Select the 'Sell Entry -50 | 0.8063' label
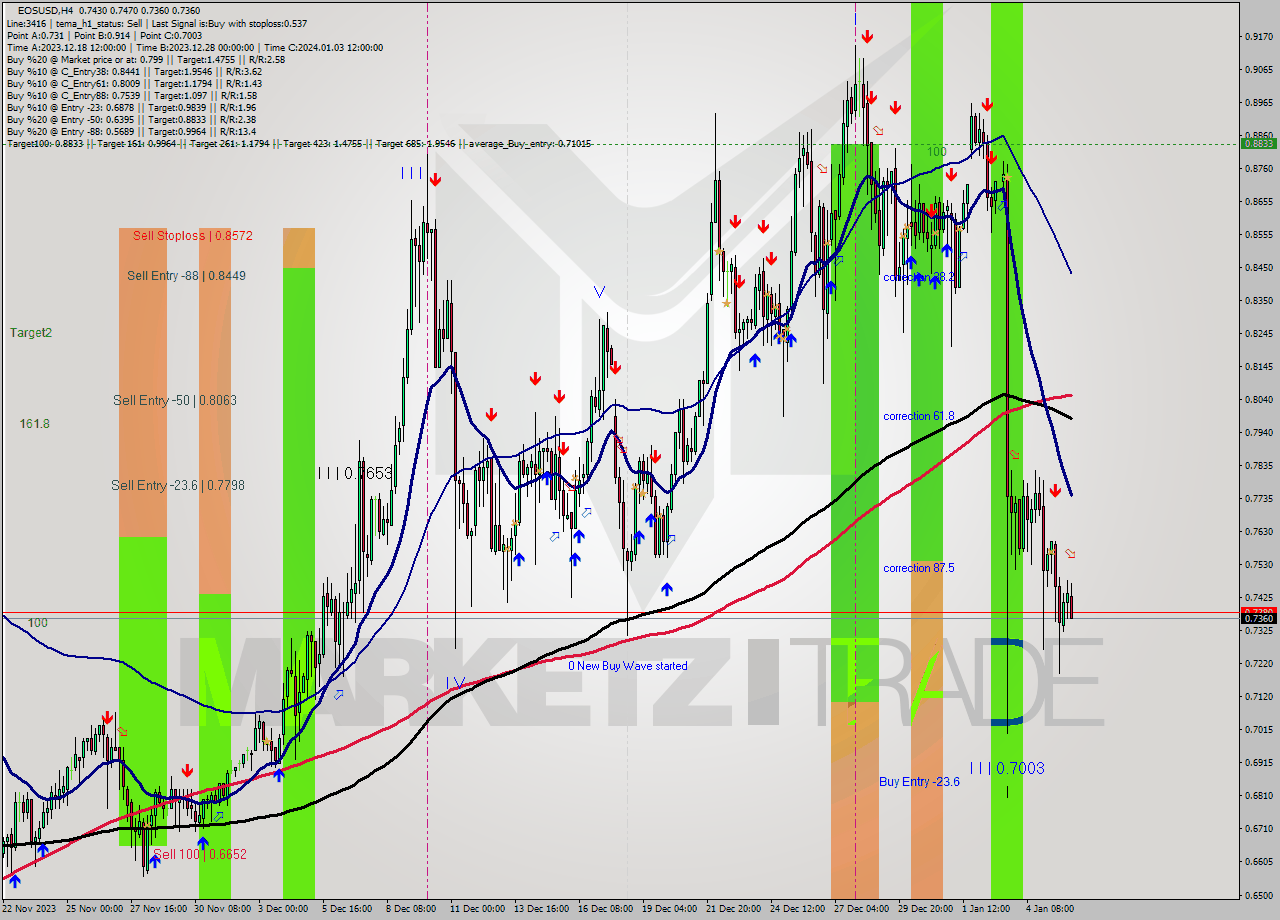The width and height of the screenshot is (1280, 920). pos(175,400)
